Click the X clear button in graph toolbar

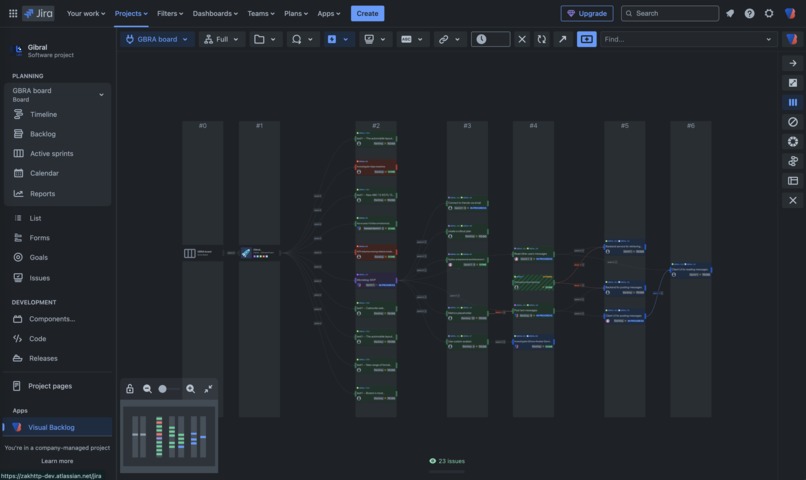[522, 39]
